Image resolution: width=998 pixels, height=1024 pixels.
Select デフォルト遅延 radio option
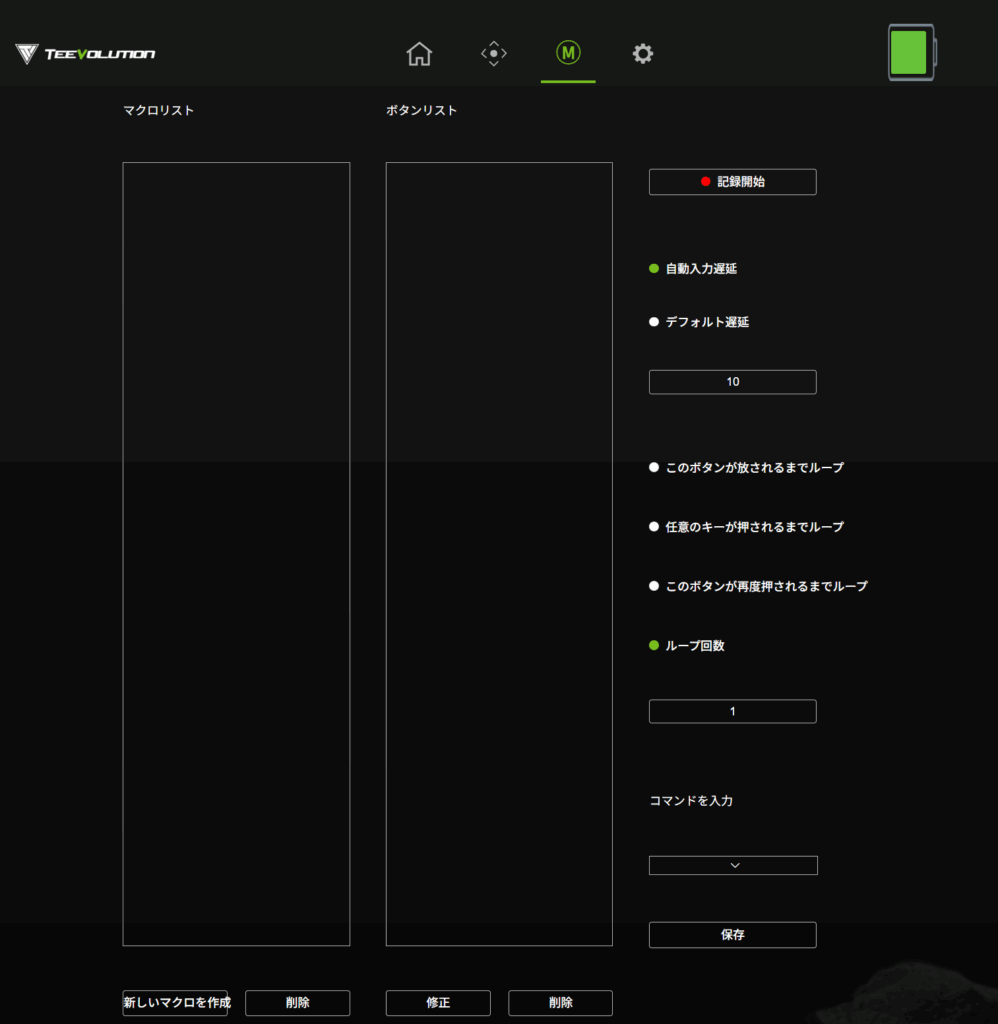(654, 322)
